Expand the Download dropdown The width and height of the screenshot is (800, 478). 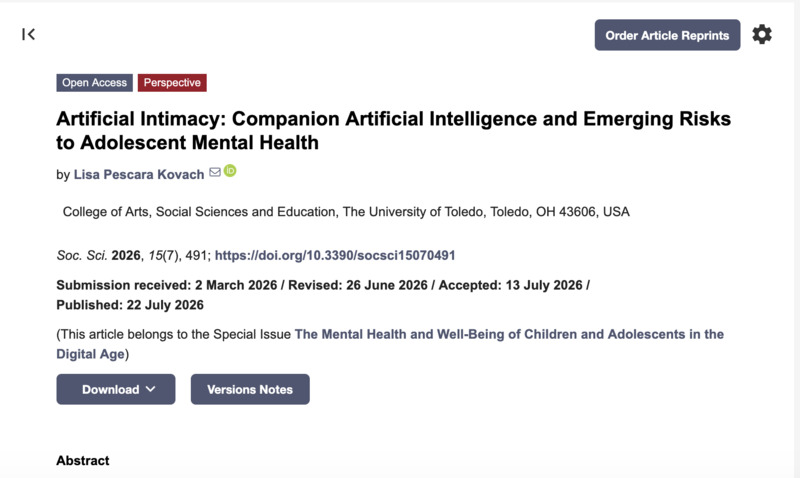pos(116,389)
